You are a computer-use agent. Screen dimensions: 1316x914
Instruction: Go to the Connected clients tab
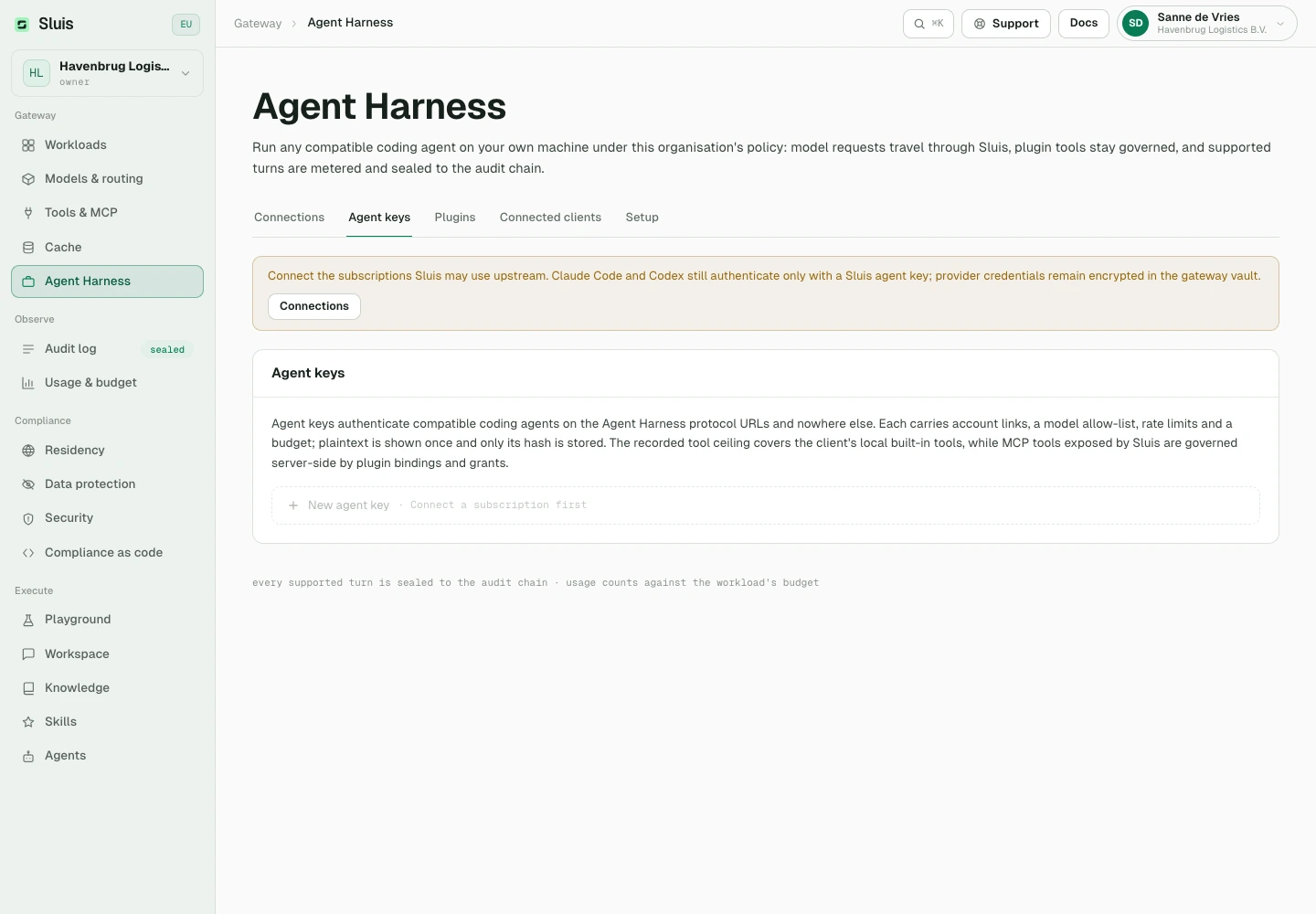click(x=550, y=218)
